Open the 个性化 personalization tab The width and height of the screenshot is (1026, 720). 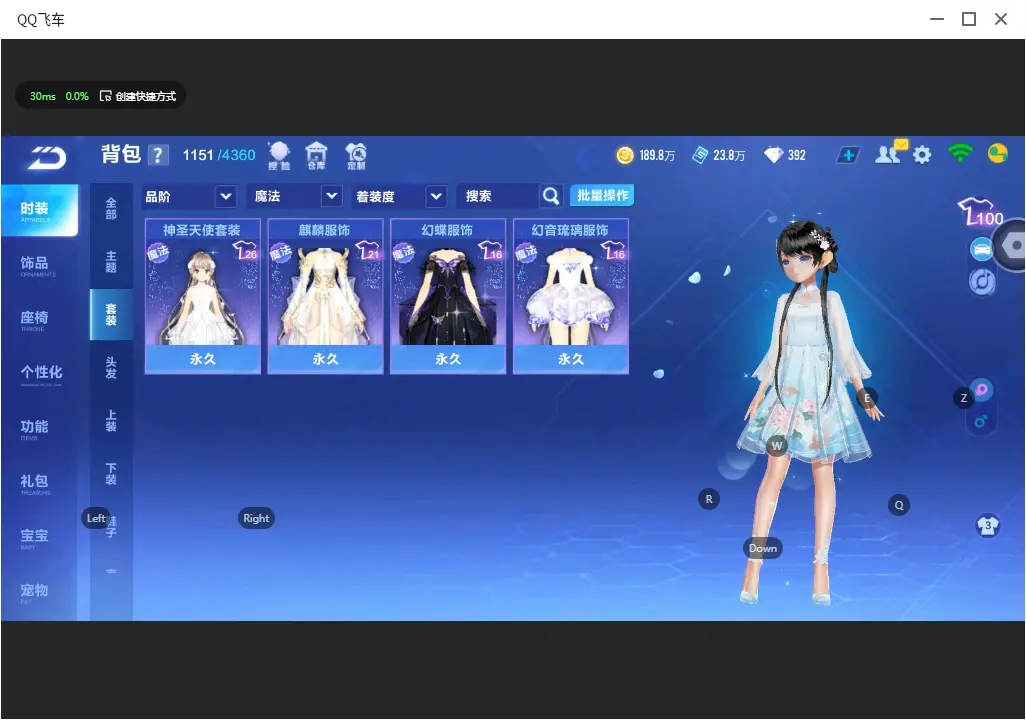click(x=39, y=374)
